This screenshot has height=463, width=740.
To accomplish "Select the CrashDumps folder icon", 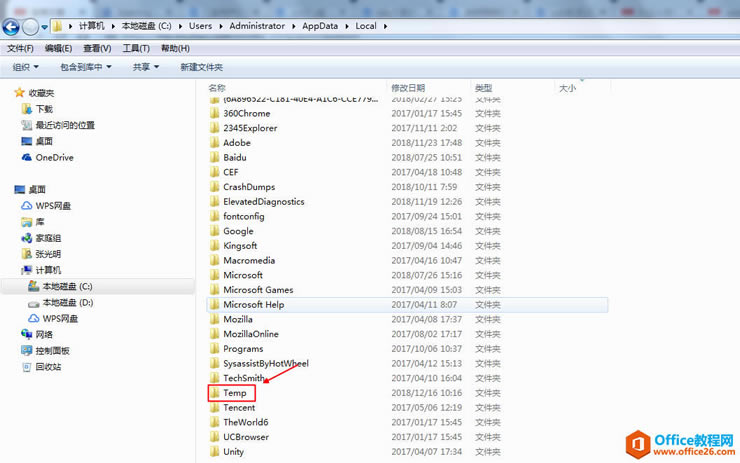I will point(215,186).
